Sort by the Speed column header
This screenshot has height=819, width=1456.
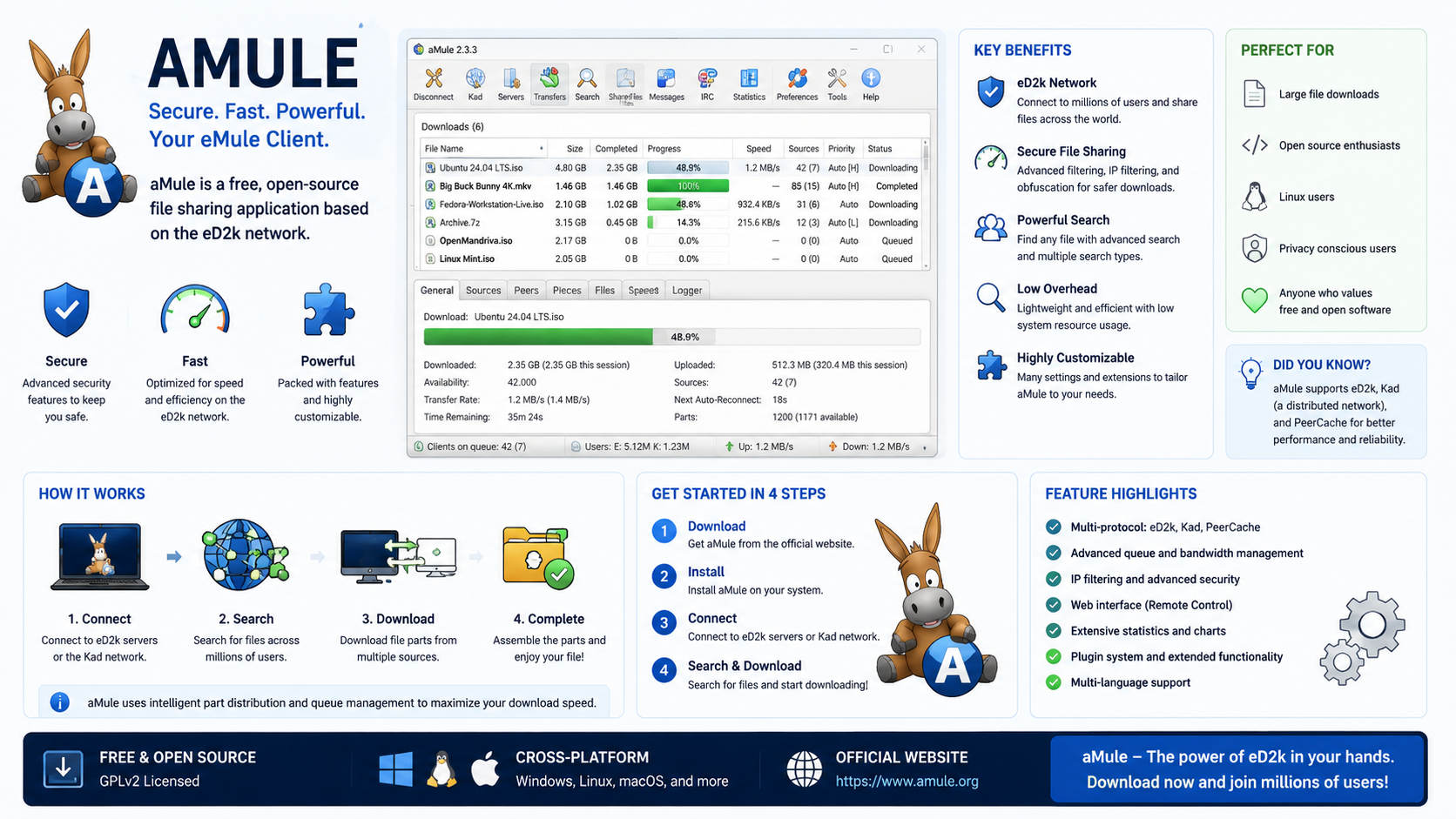point(757,149)
